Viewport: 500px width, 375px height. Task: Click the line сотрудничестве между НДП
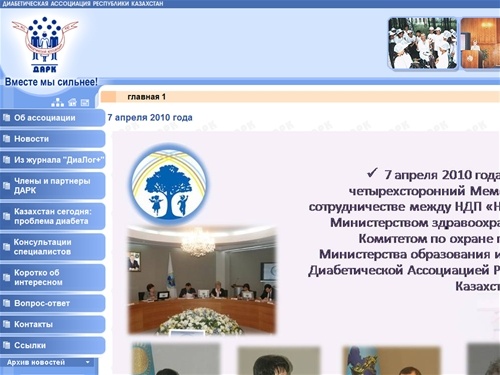pyautogui.click(x=404, y=207)
